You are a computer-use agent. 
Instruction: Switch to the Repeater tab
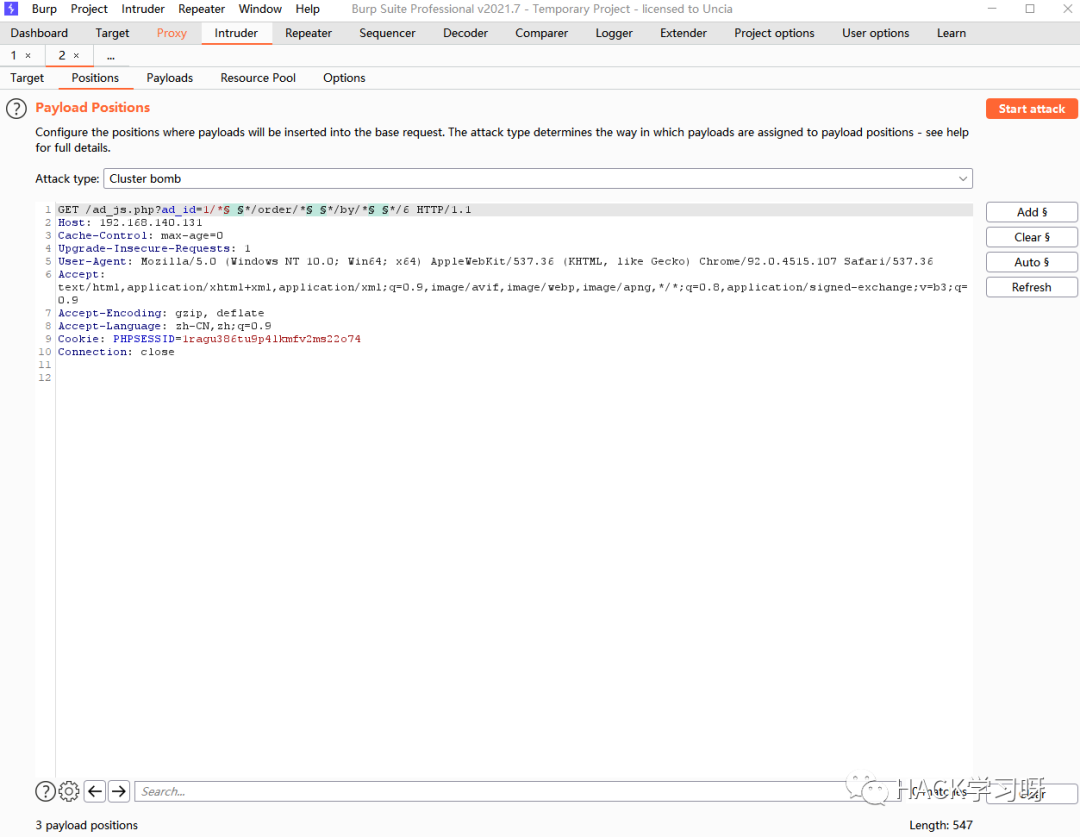pyautogui.click(x=309, y=33)
